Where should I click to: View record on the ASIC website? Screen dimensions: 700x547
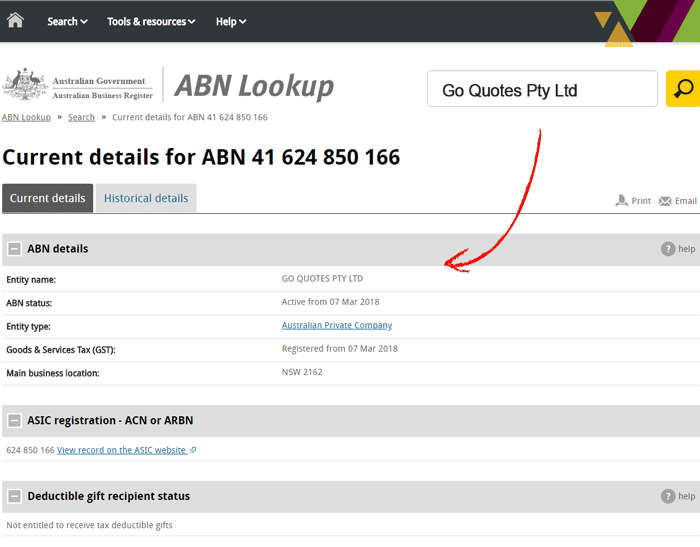[121, 450]
